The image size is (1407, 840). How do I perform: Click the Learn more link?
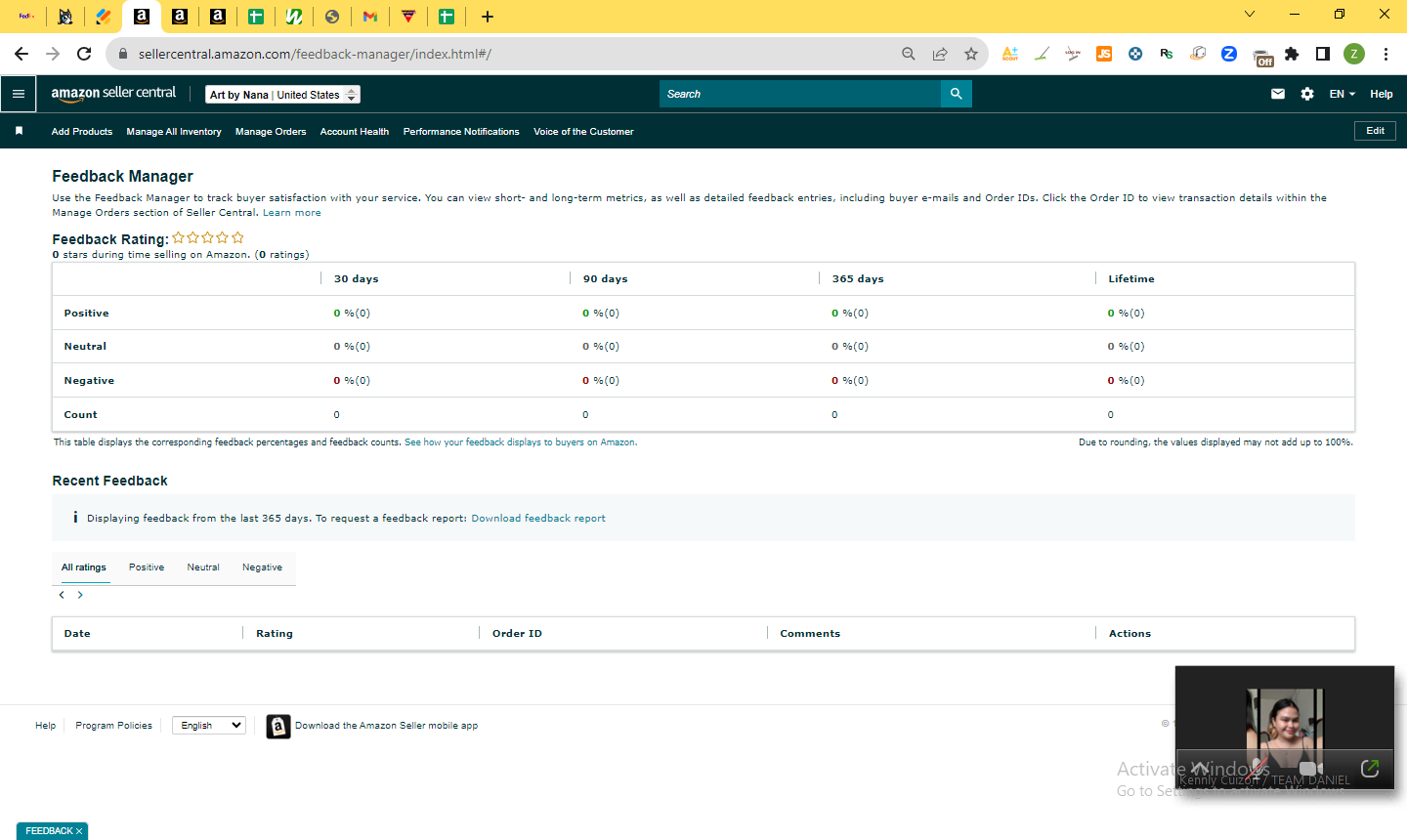click(x=291, y=213)
